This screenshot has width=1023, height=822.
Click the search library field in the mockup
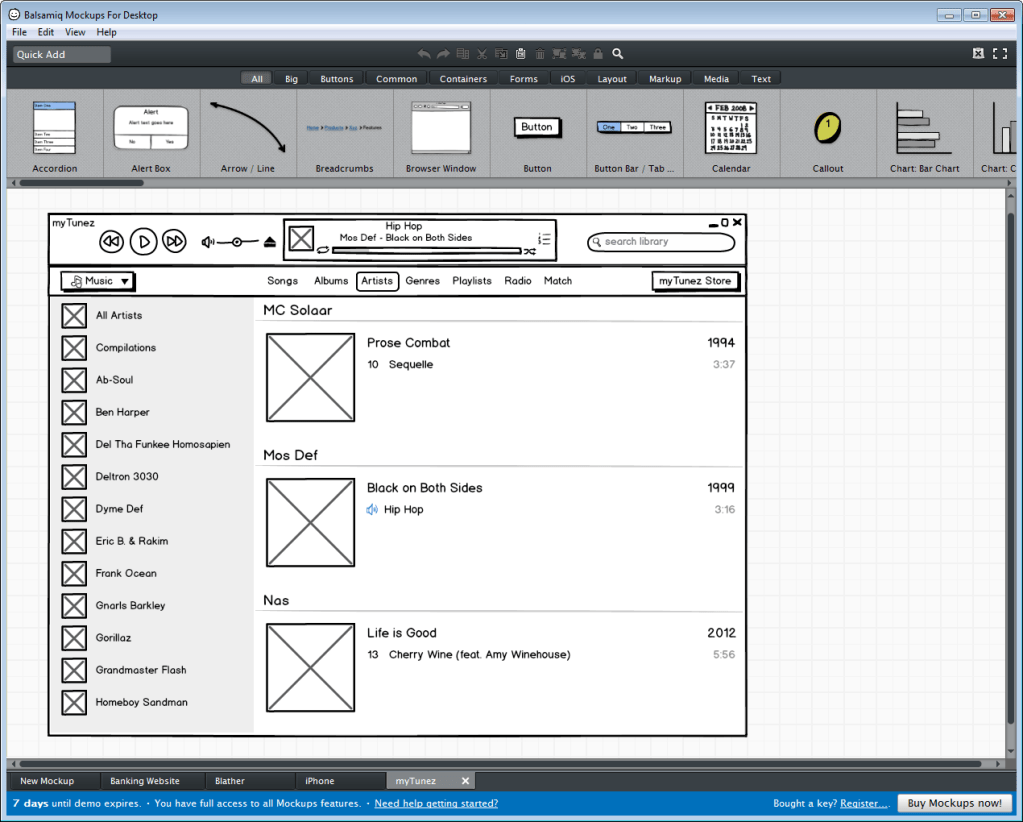pyautogui.click(x=661, y=242)
